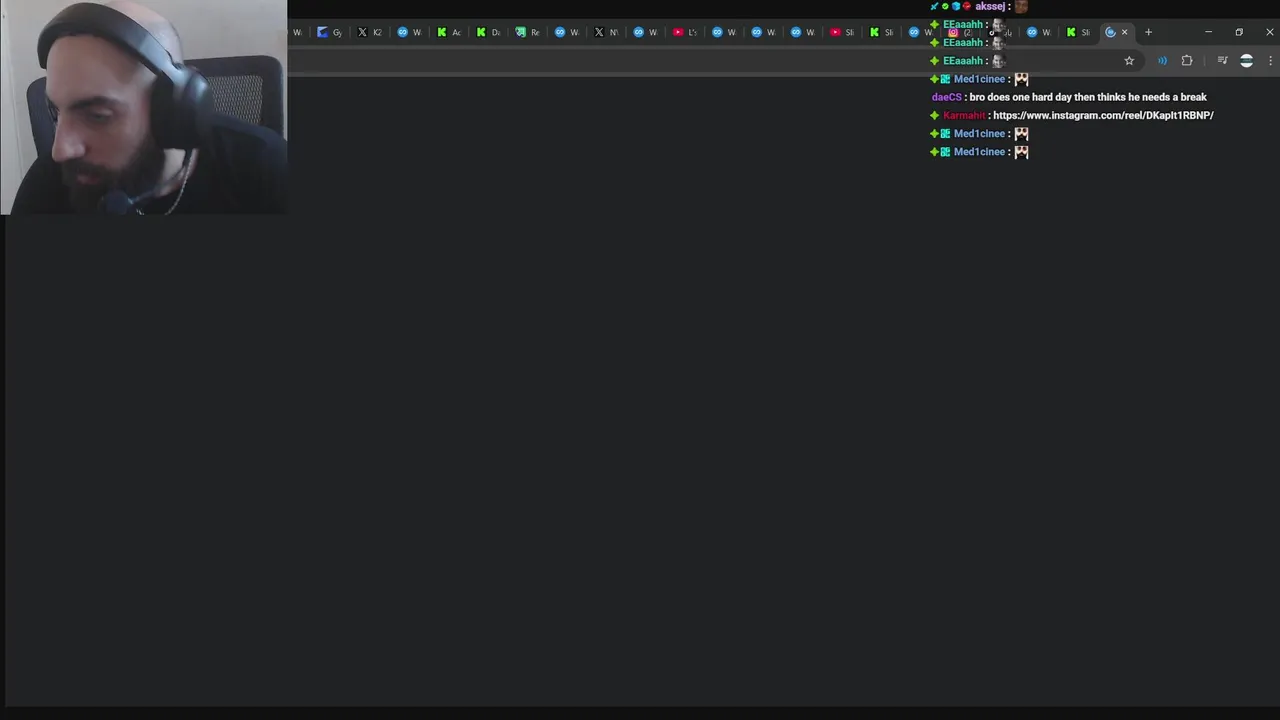Open the Instagram reel link in chat
The height and width of the screenshot is (720, 1280).
point(1103,116)
